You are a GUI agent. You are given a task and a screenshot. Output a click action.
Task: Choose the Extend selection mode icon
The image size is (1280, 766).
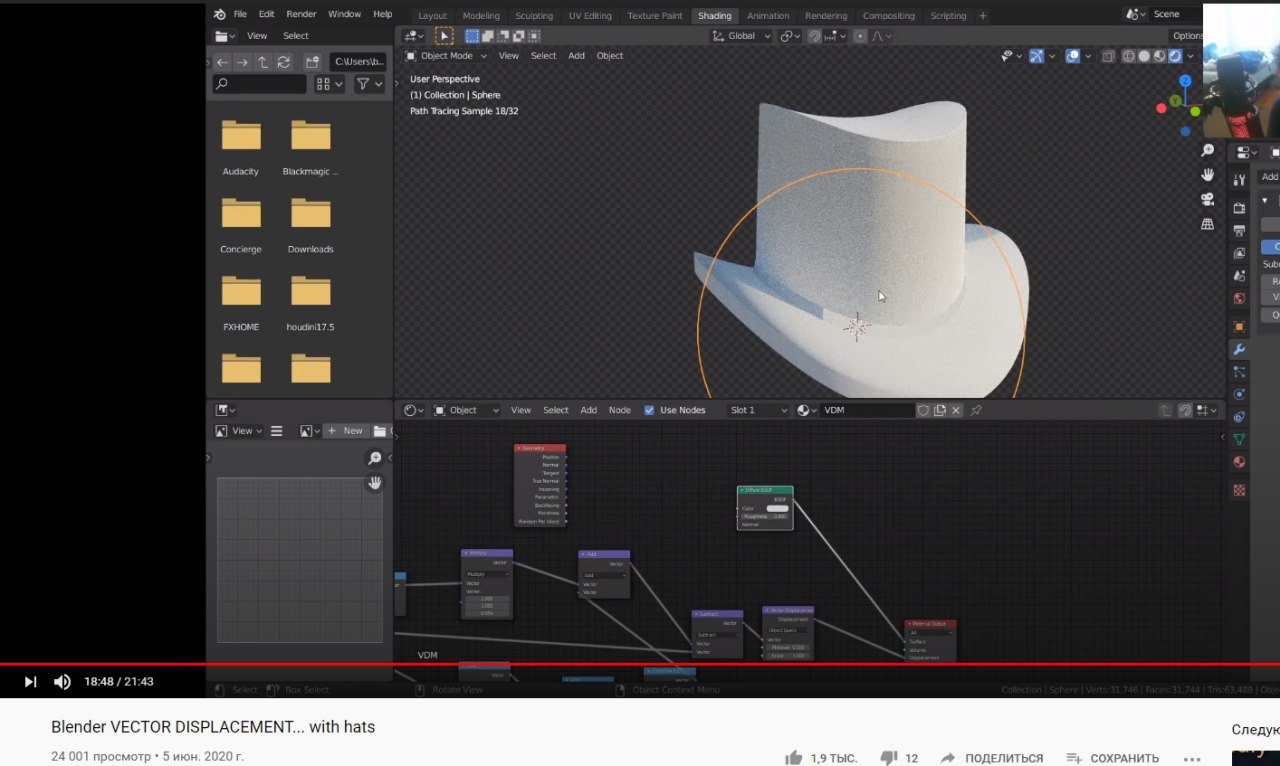488,36
